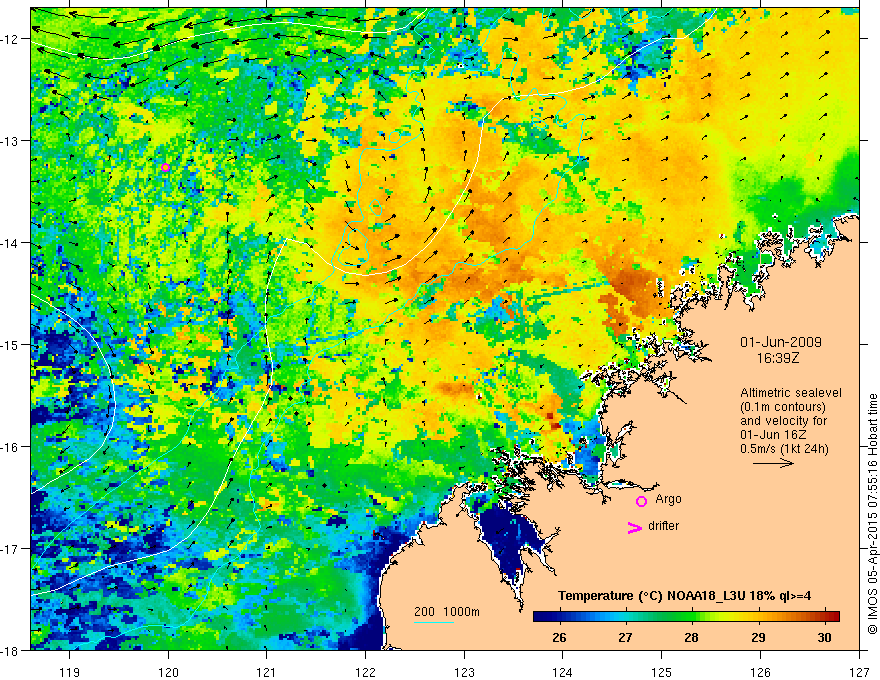Image resolution: width=880 pixels, height=680 pixels.
Task: Click the '0.5m/s (1kt 24h)' scale label
Action: click(784, 449)
